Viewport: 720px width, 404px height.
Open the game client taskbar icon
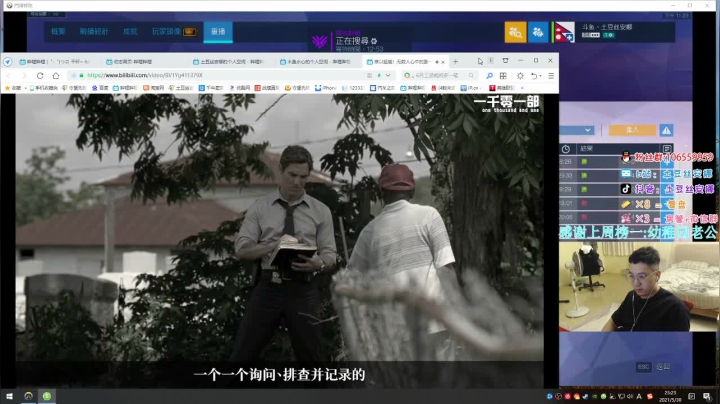click(28, 396)
